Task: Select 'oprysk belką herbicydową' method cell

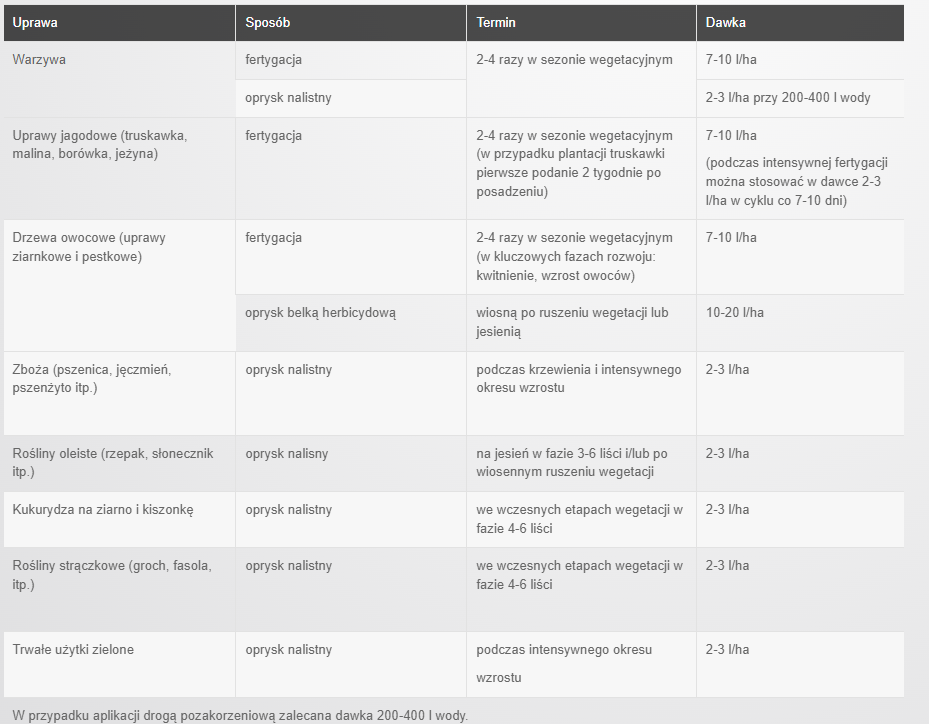Action: coord(351,323)
